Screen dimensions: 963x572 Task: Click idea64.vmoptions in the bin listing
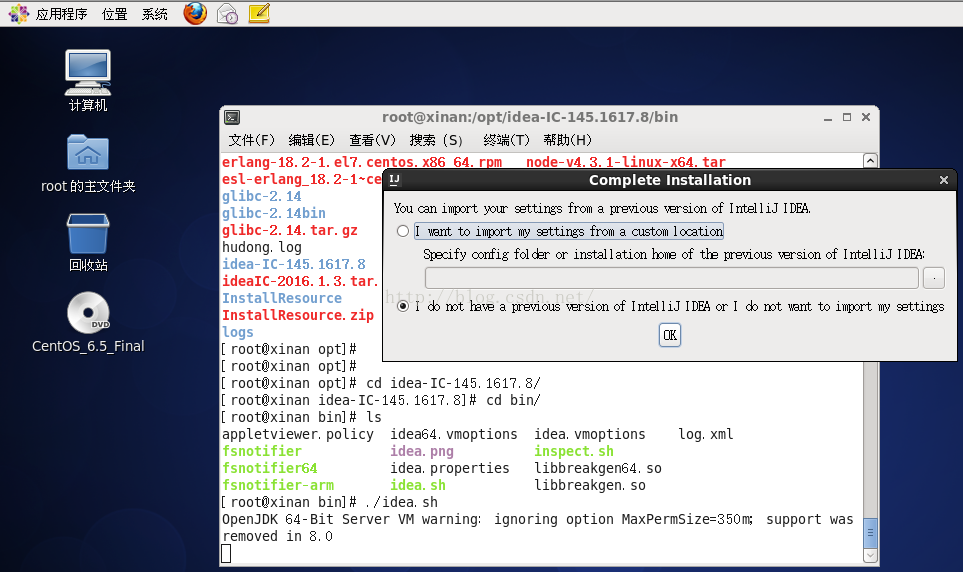(454, 434)
